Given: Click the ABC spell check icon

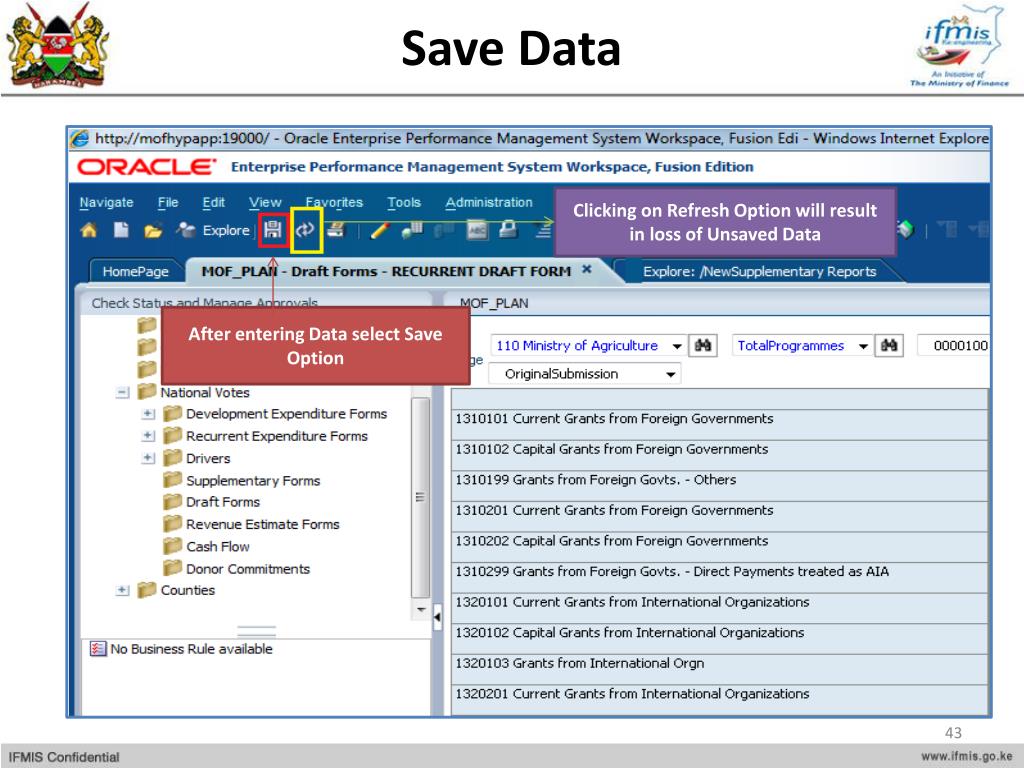Looking at the screenshot, I should coord(477,230).
